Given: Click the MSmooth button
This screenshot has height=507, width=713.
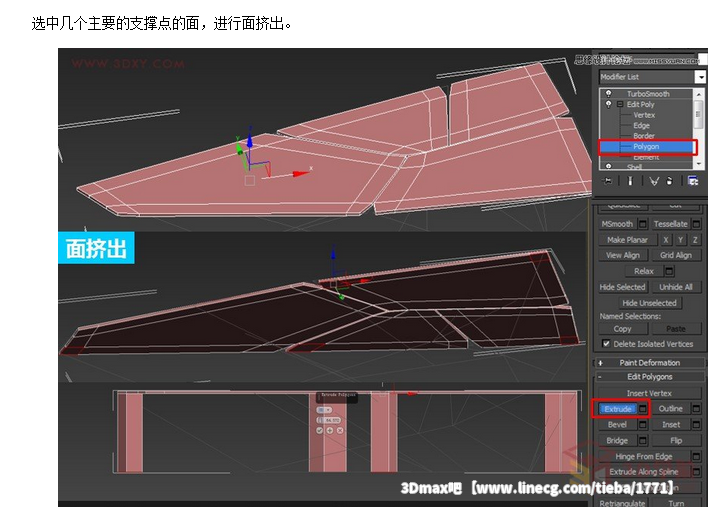Looking at the screenshot, I should (617, 224).
